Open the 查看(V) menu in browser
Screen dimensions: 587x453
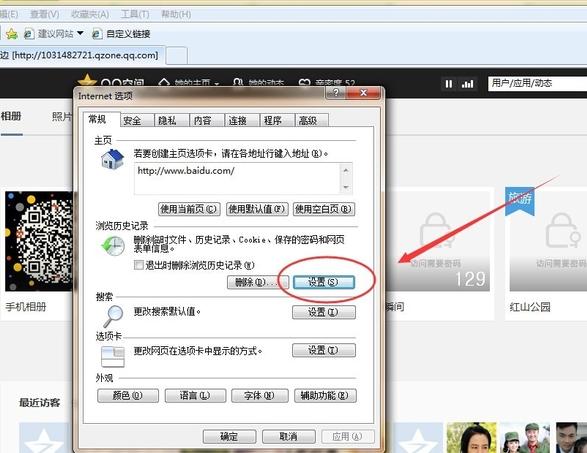tap(45, 14)
